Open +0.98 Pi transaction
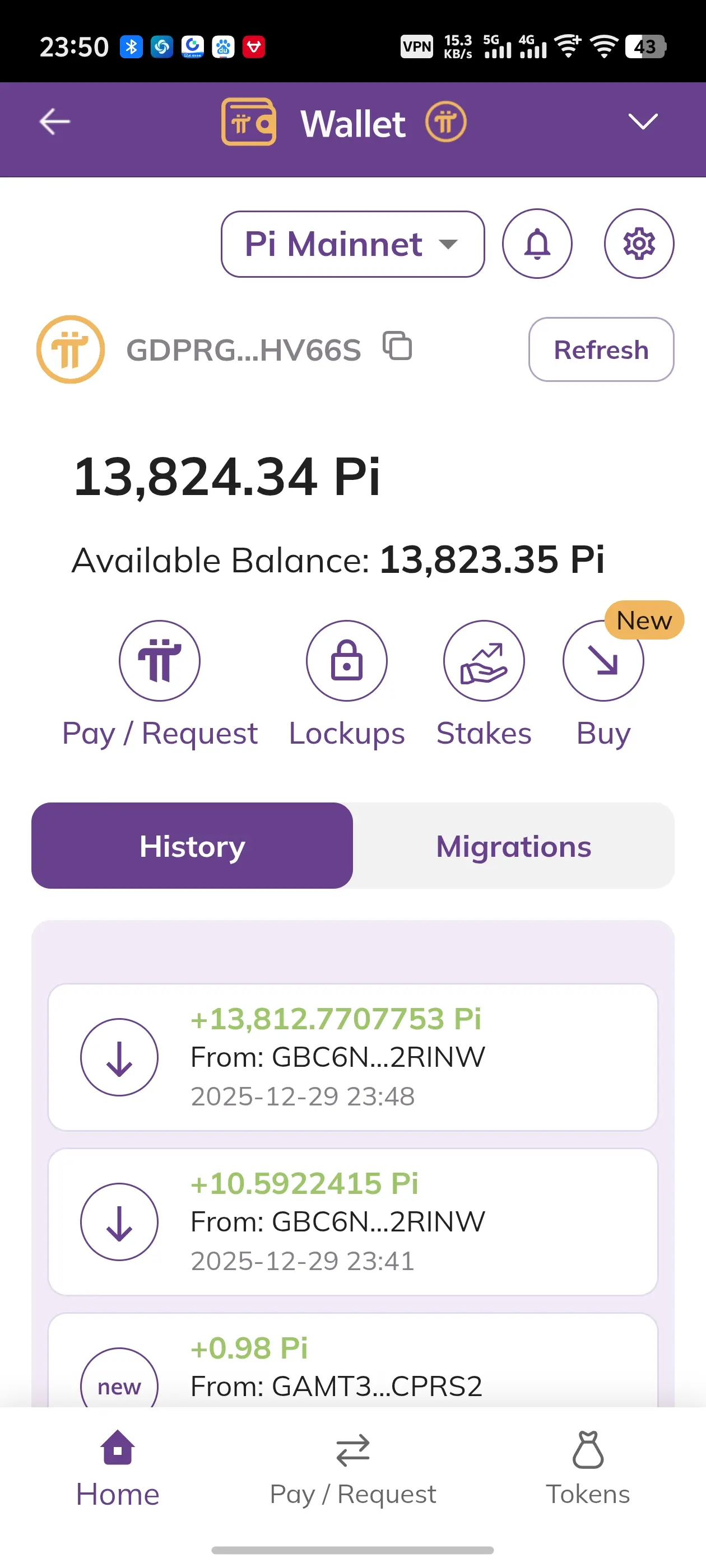The width and height of the screenshot is (706, 1568). [x=352, y=1360]
